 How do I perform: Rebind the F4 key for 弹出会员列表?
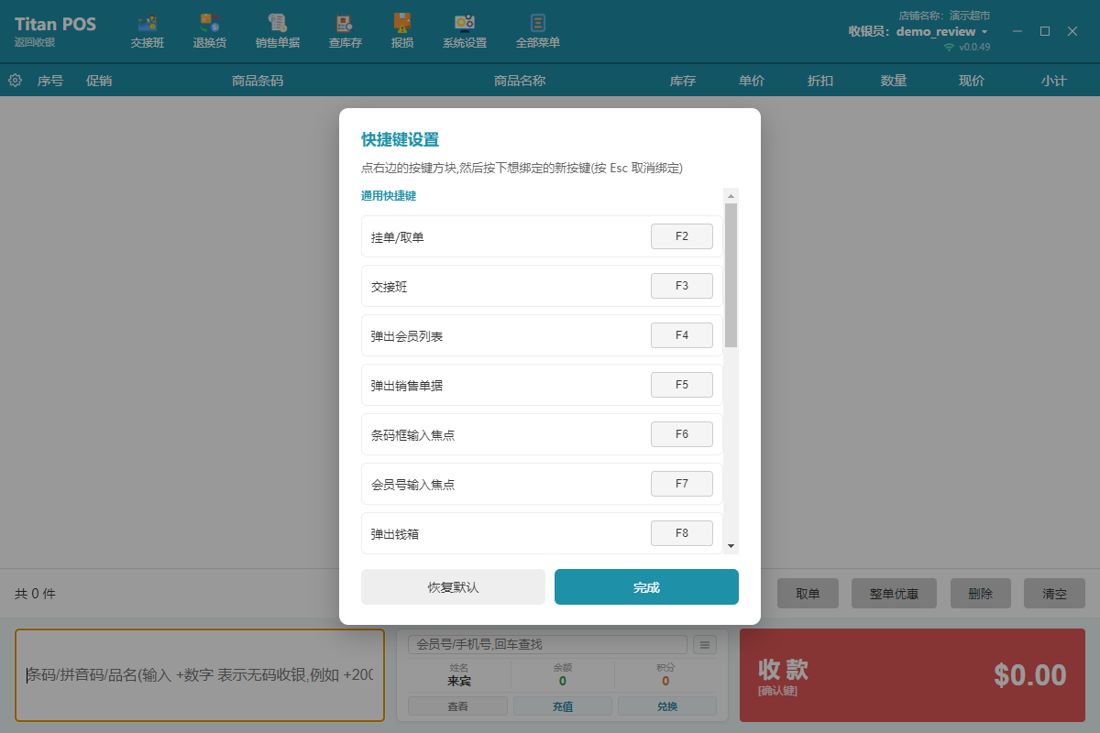click(681, 335)
